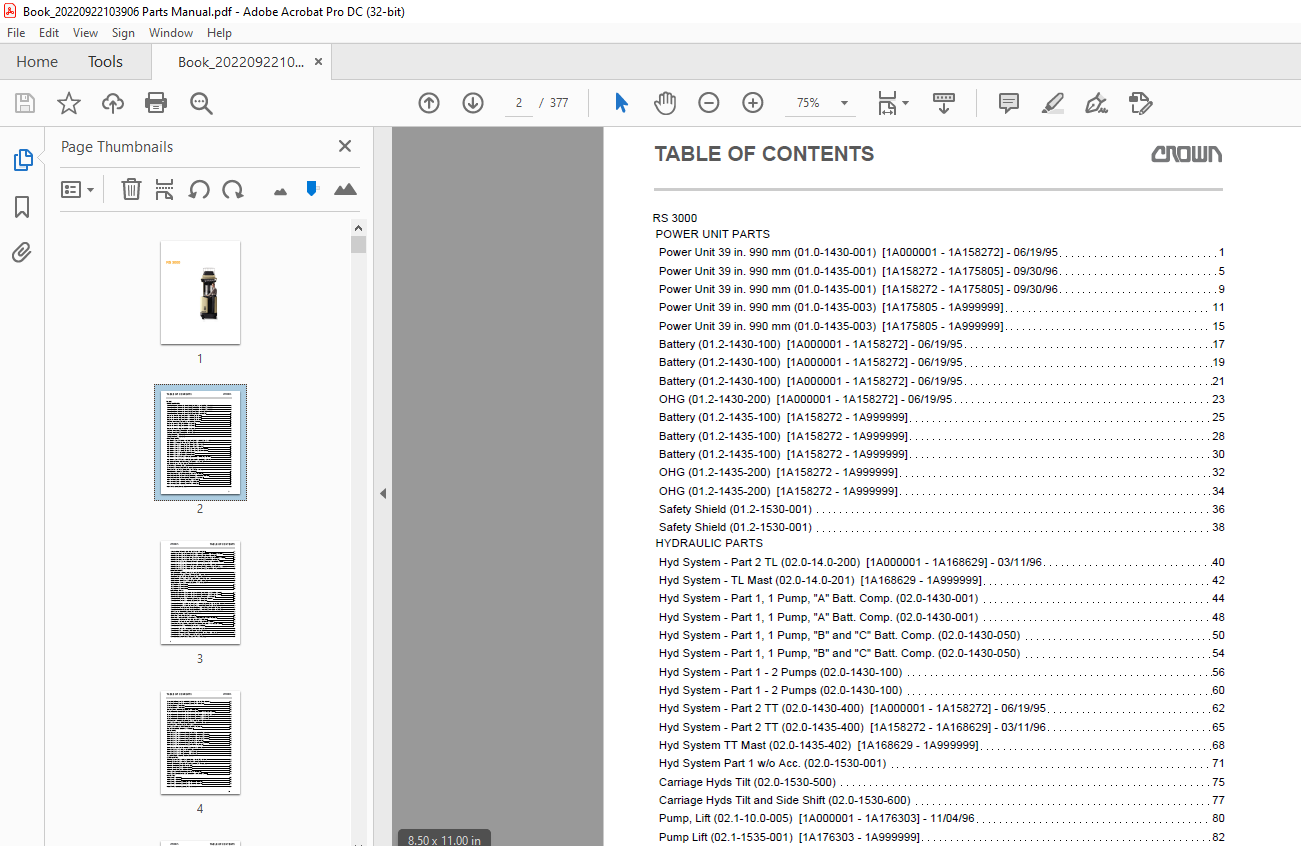Open the Edit menu
Screen dimensions: 1301x846
(49, 33)
